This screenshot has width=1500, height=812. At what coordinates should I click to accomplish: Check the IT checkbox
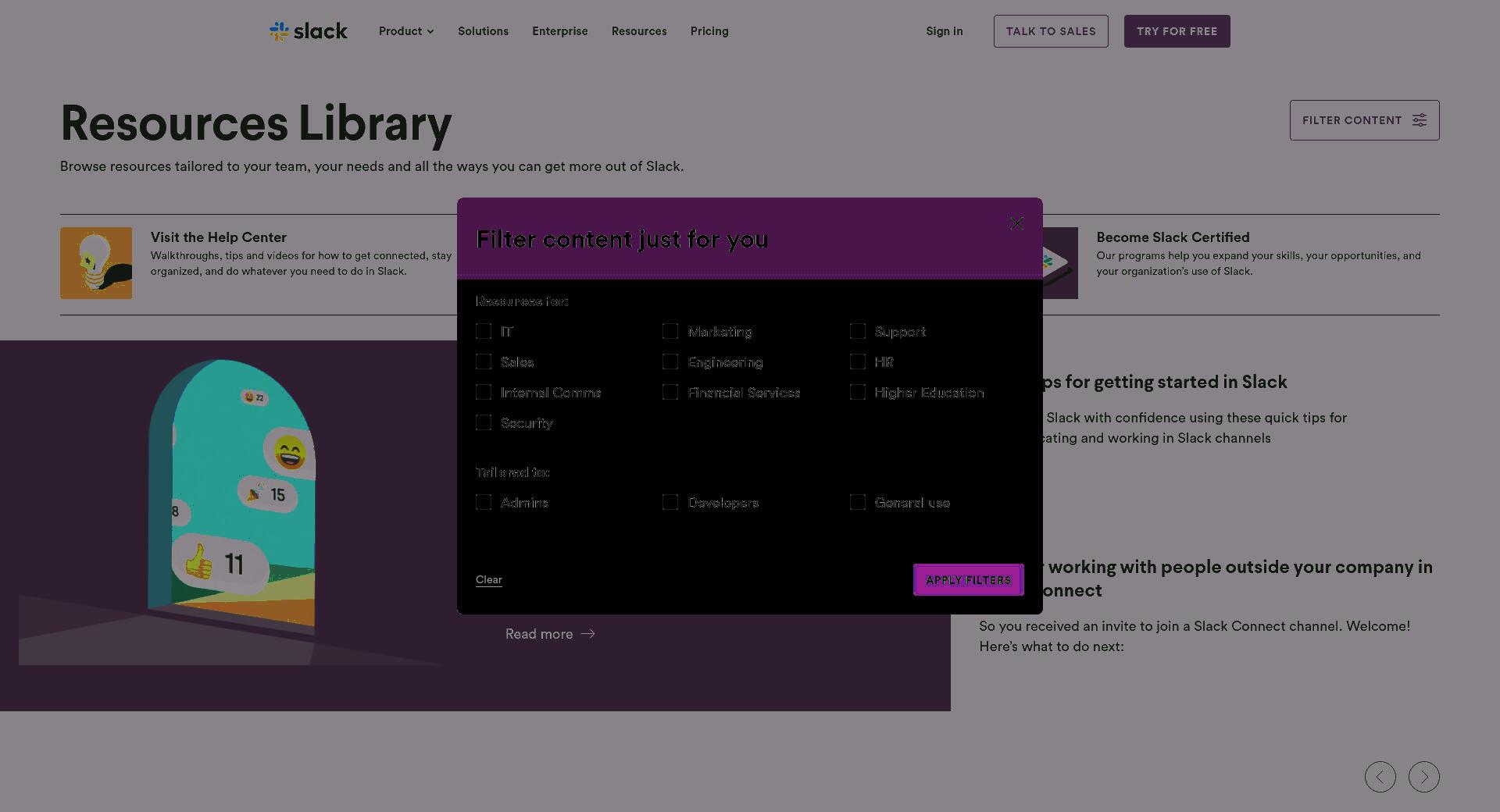pos(484,331)
